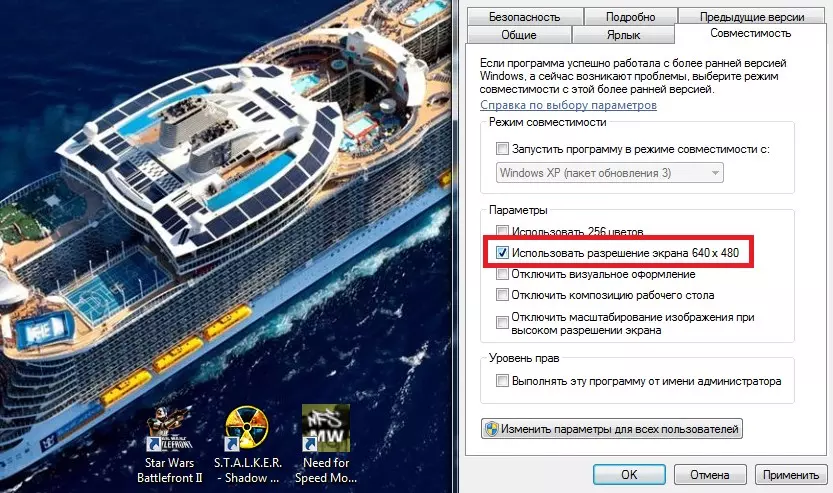Enable Запустить программу в режиме совместимости checkbox
Image resolution: width=833 pixels, height=493 pixels.
(502, 149)
